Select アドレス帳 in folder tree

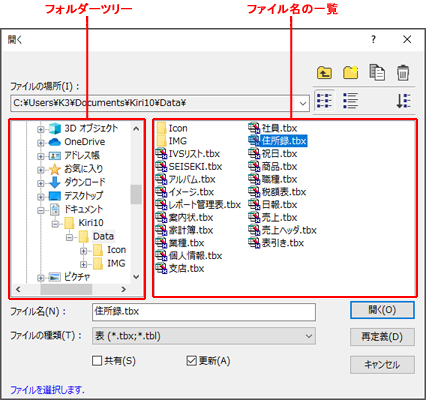coord(82,155)
